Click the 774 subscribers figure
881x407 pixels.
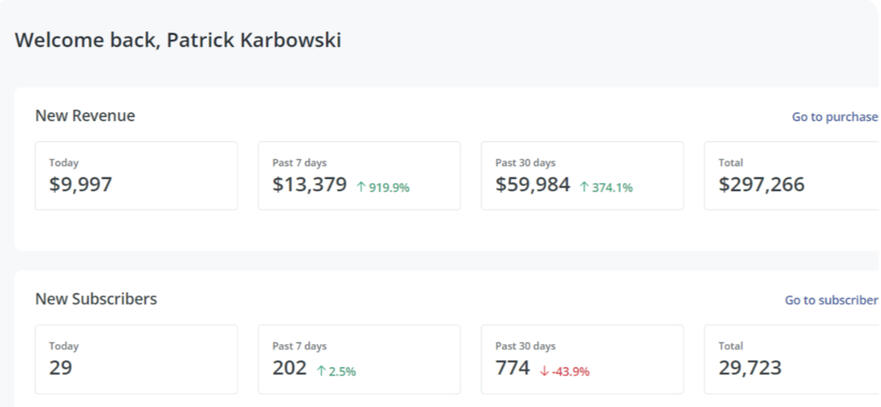coord(513,368)
